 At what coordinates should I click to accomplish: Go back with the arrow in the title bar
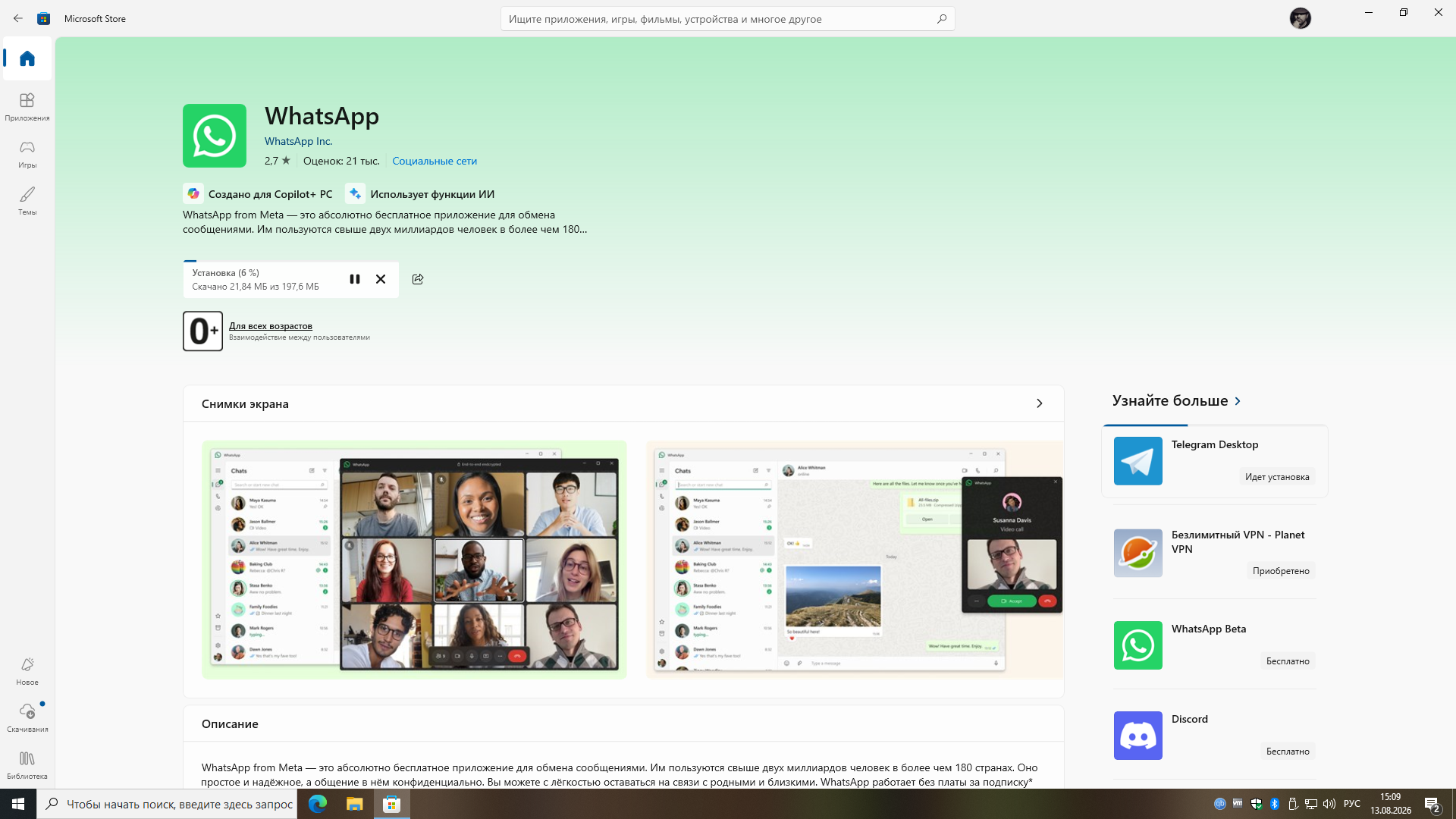(x=18, y=18)
